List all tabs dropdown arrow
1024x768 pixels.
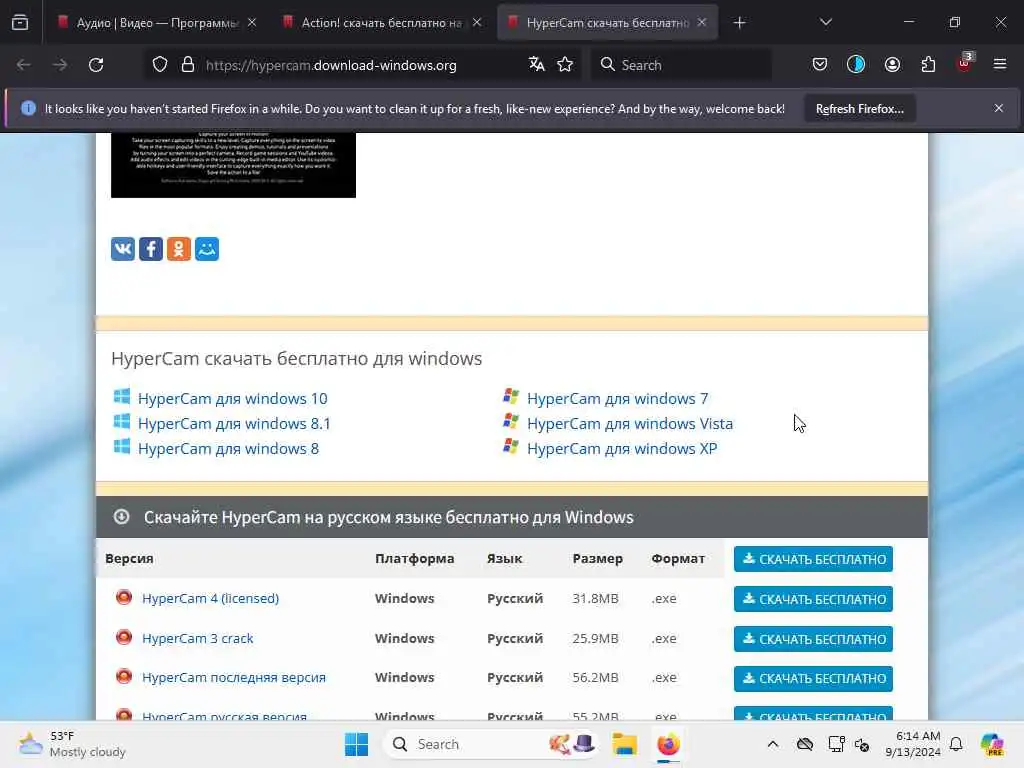point(825,22)
